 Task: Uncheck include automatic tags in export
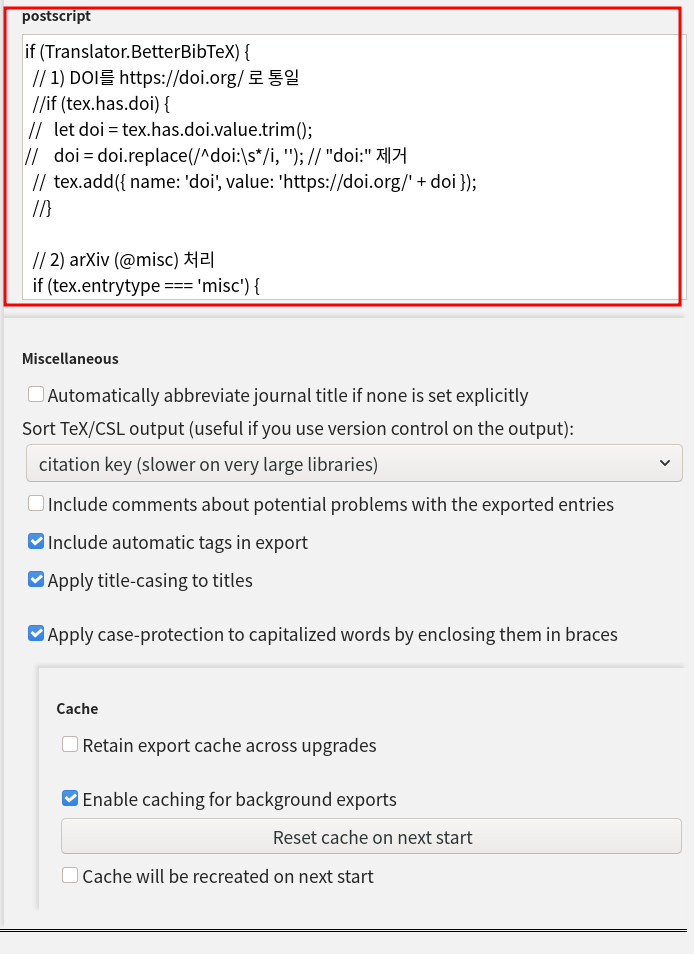coord(36,542)
